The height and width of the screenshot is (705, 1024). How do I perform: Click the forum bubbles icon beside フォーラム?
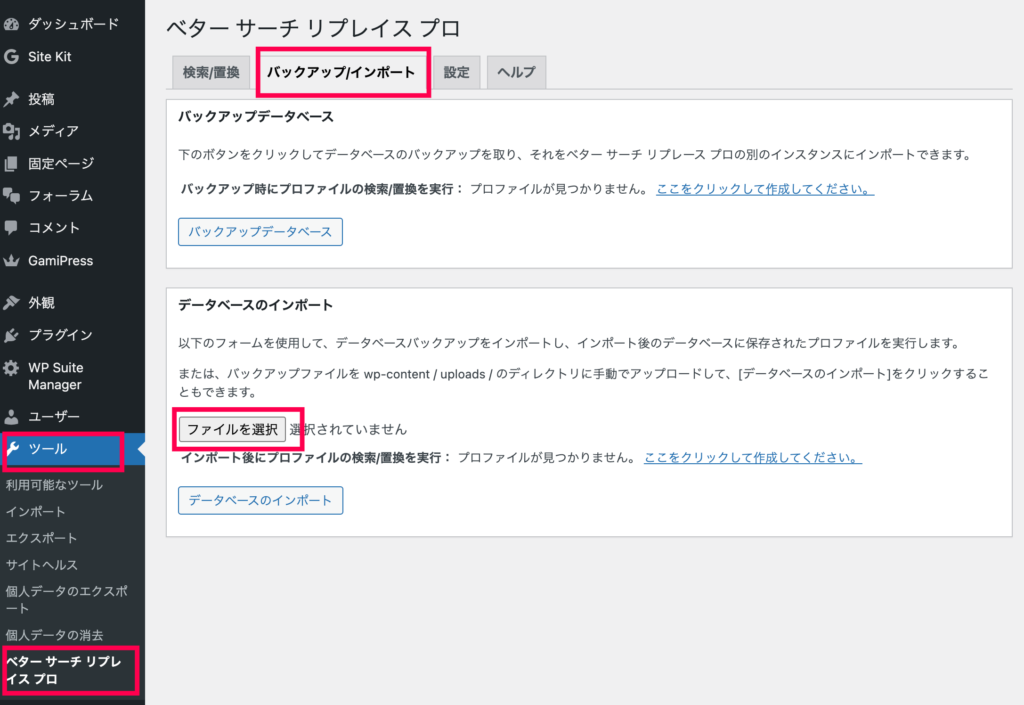click(11, 195)
